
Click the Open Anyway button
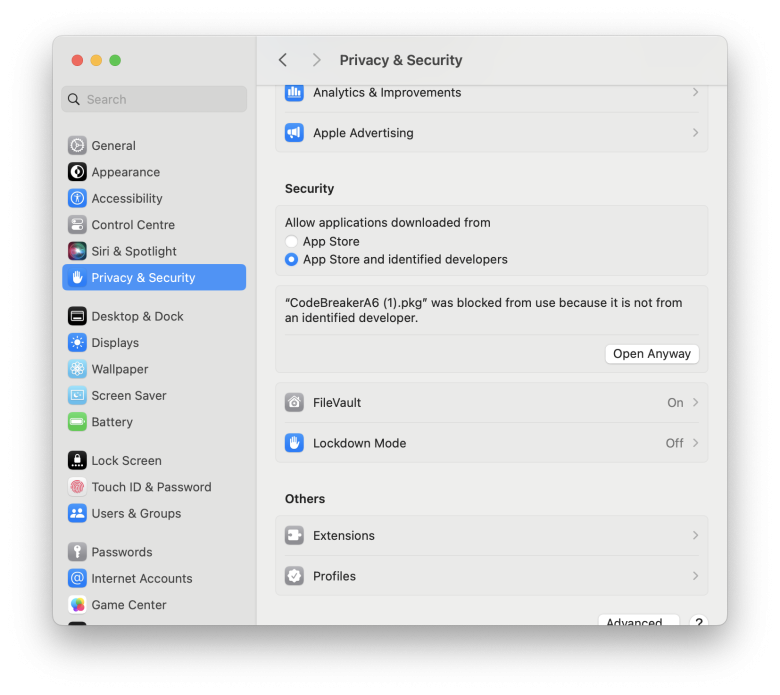tap(652, 354)
